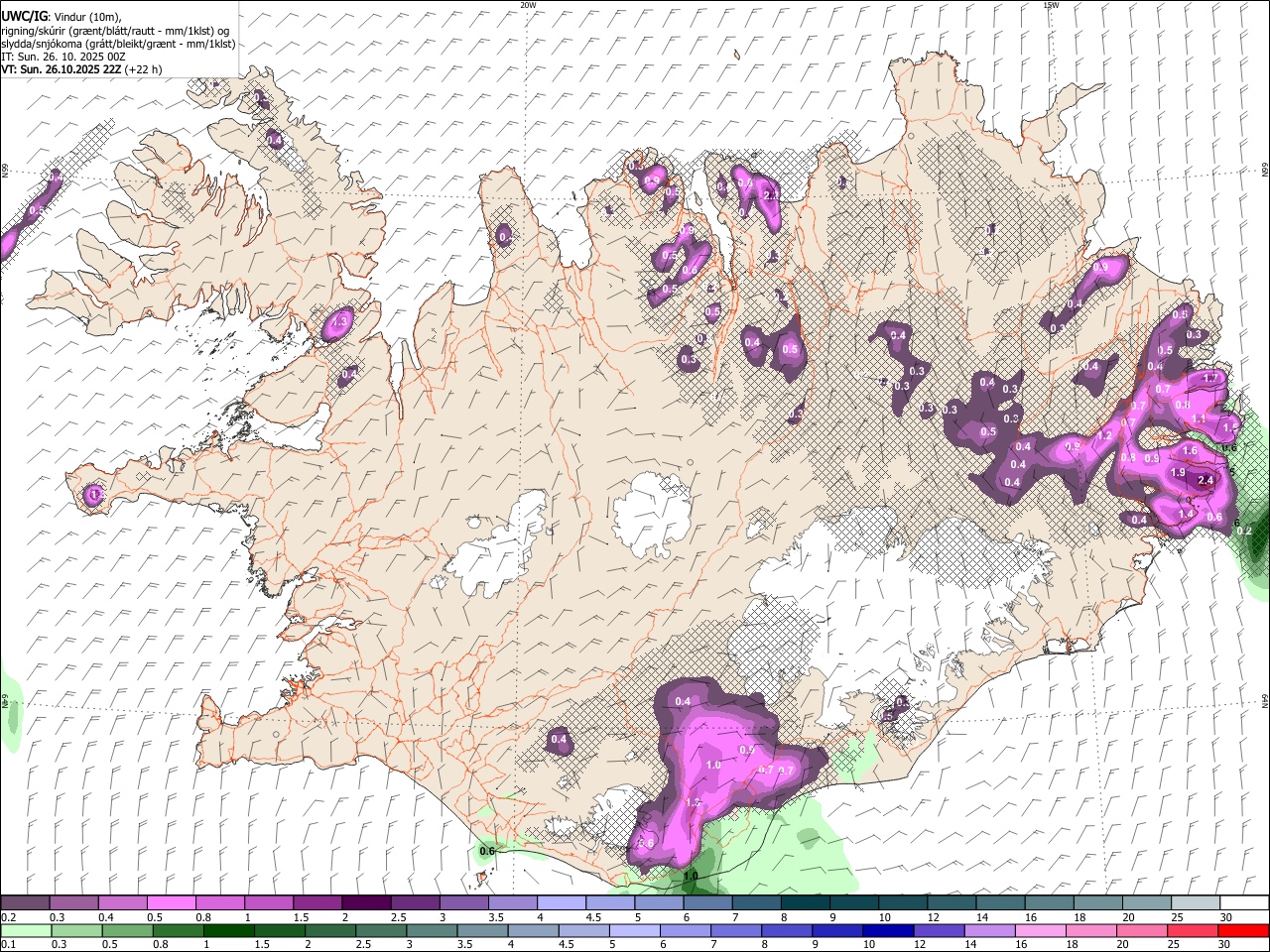Pick lower legend row swatch labeled 2.5

tap(381, 930)
